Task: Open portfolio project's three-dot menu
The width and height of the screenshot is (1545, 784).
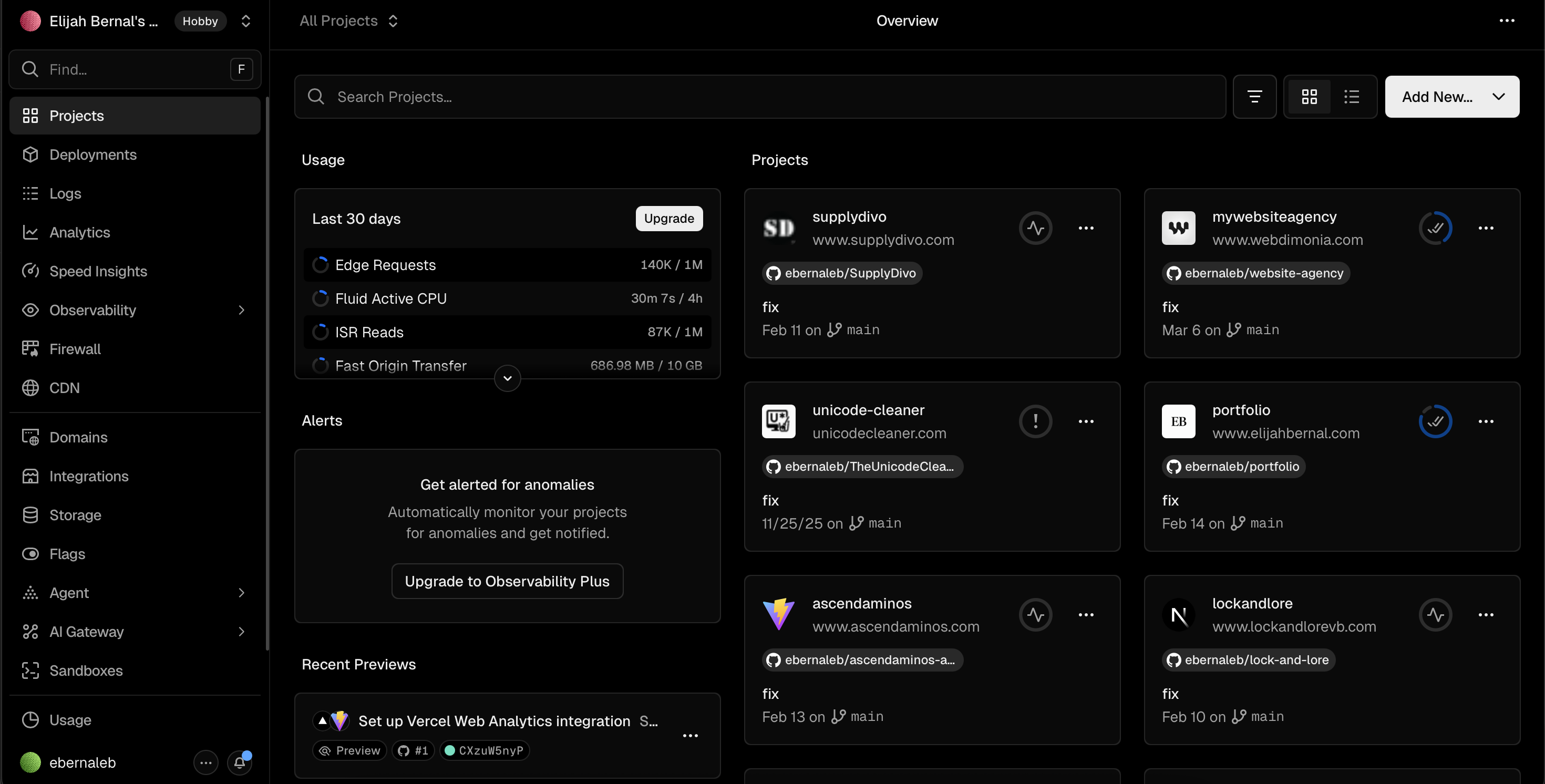Action: (x=1486, y=421)
